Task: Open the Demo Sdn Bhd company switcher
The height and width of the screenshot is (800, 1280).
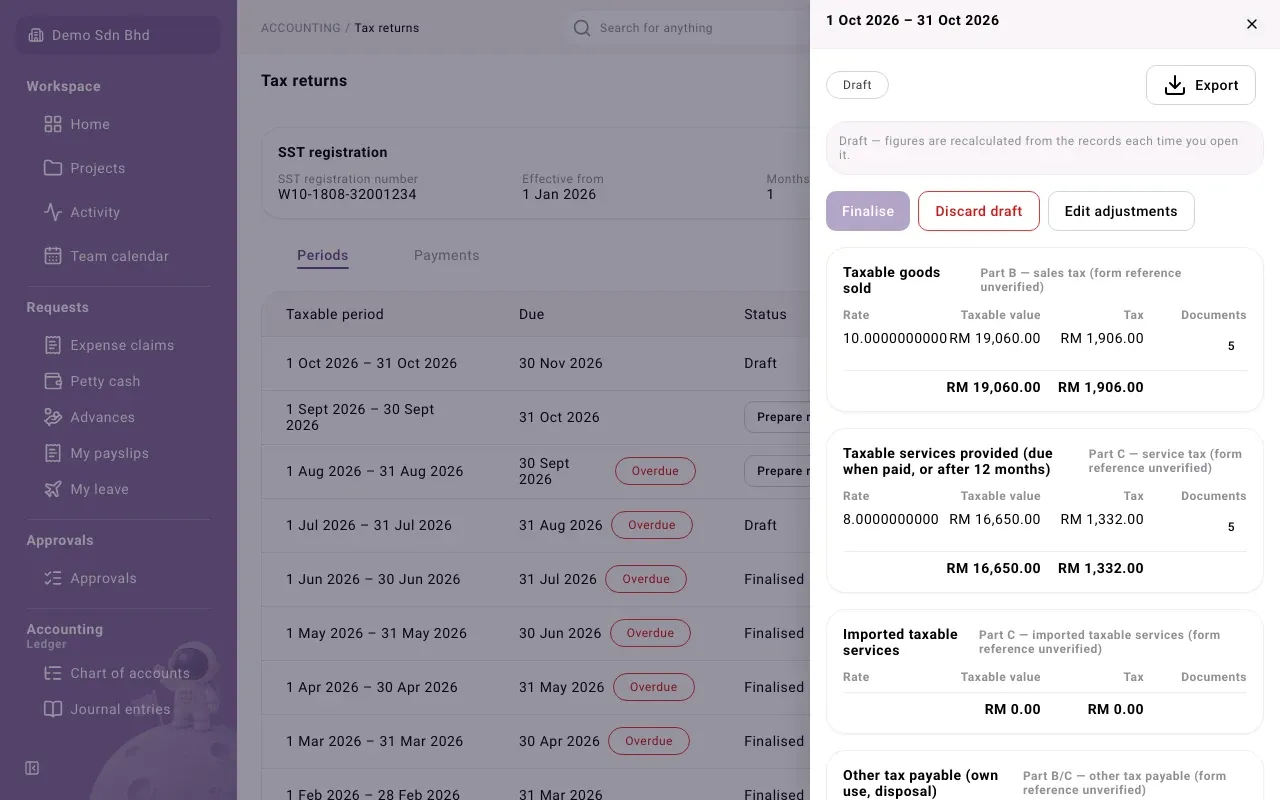Action: click(x=118, y=35)
